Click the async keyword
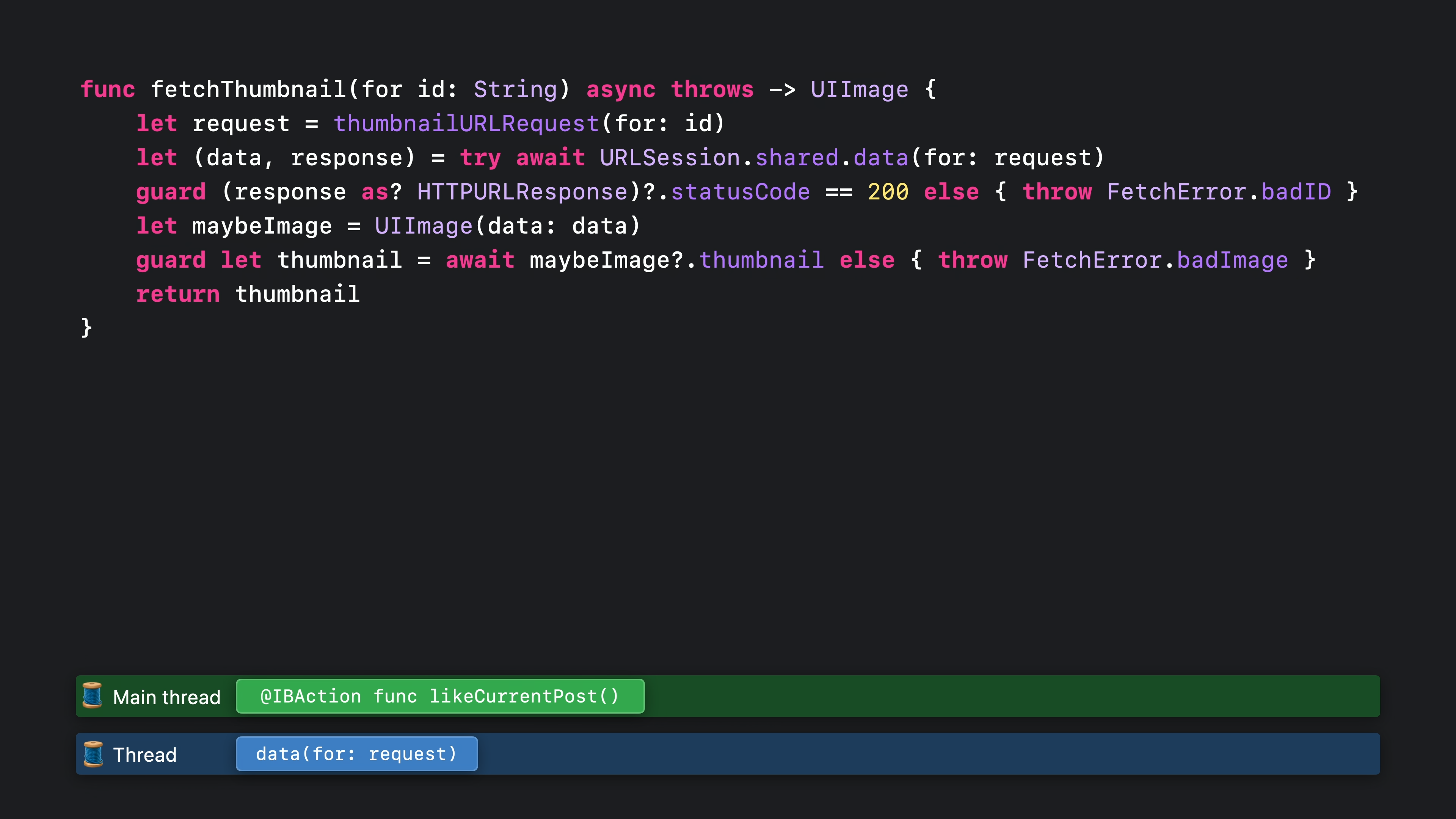 tap(620, 89)
